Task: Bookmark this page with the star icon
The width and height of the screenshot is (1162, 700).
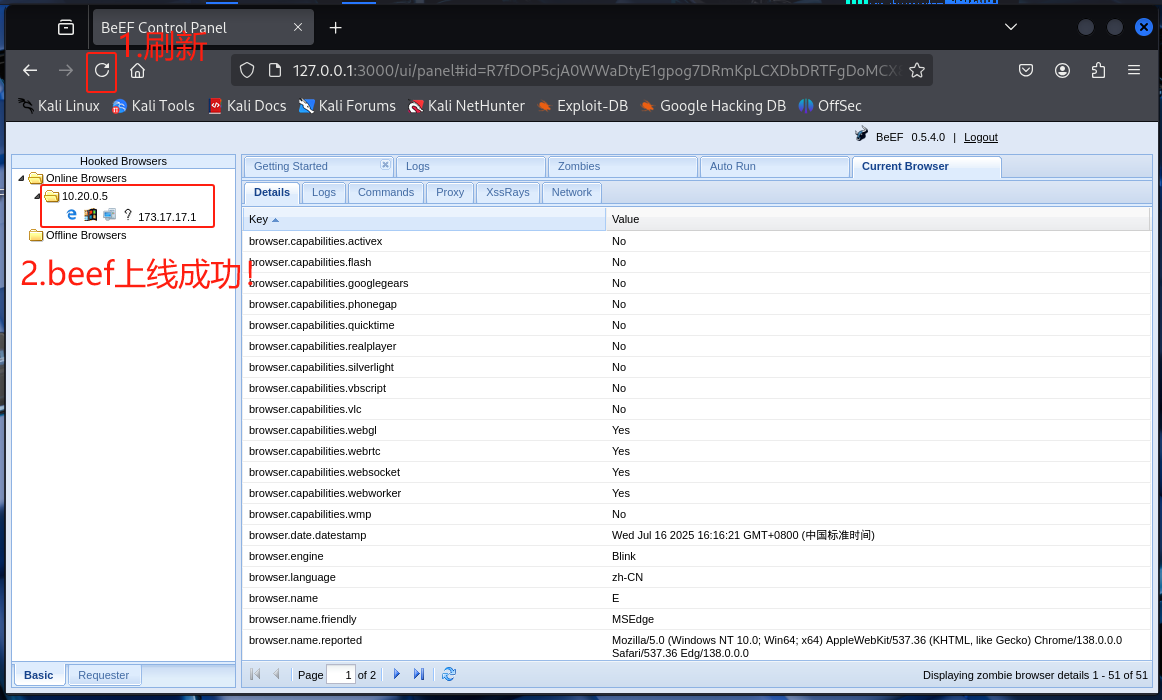Action: (x=917, y=70)
